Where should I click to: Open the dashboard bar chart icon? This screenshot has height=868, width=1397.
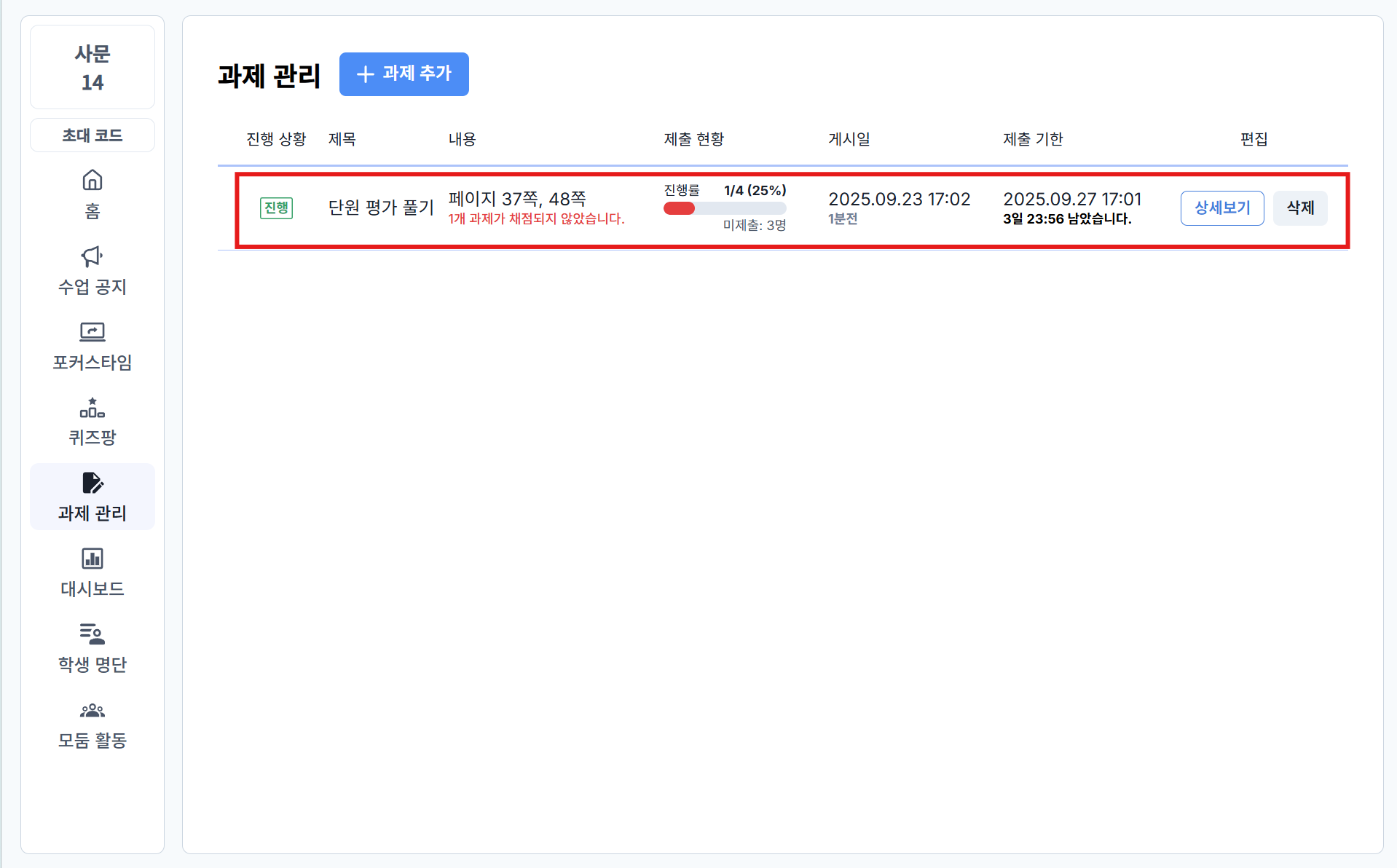(x=93, y=559)
